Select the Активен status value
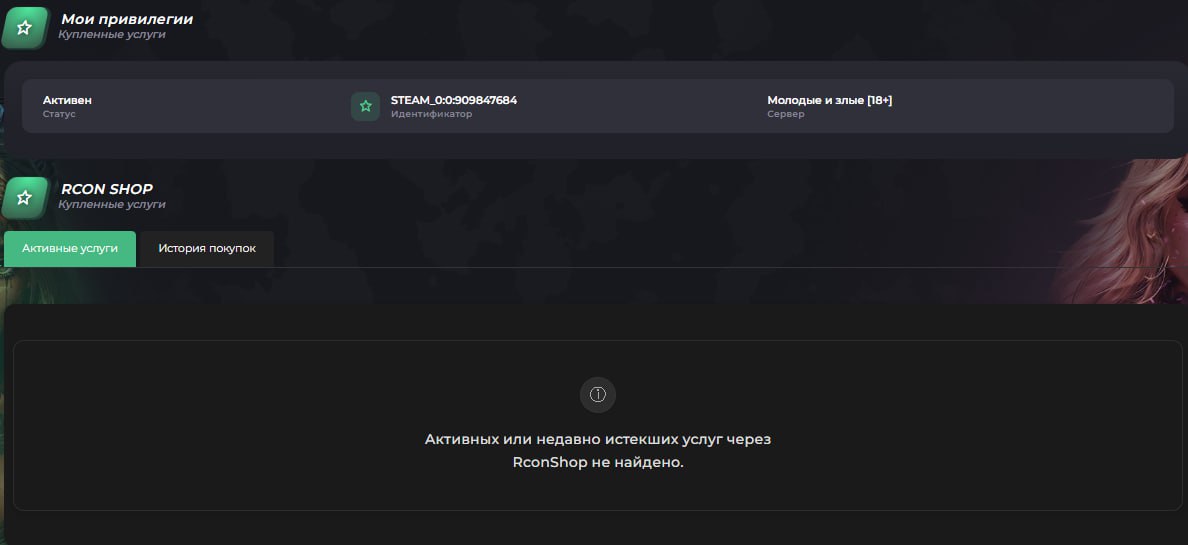The height and width of the screenshot is (545, 1188). pos(67,100)
